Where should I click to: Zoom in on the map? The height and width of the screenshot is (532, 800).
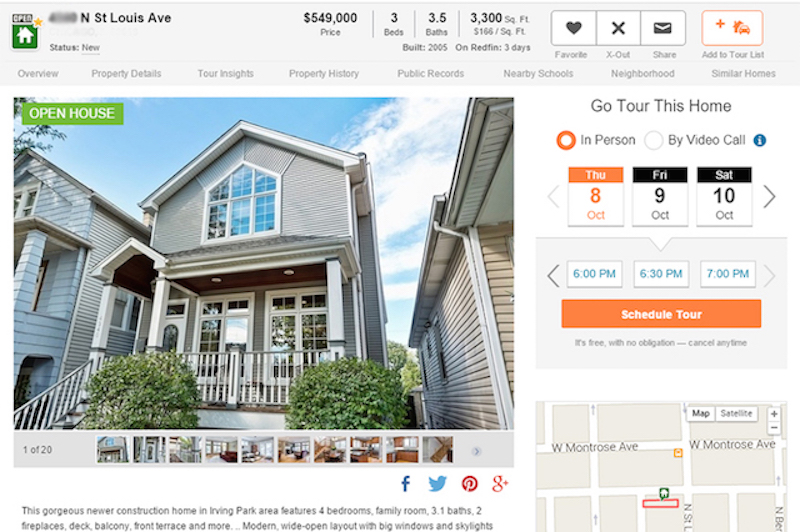click(774, 414)
